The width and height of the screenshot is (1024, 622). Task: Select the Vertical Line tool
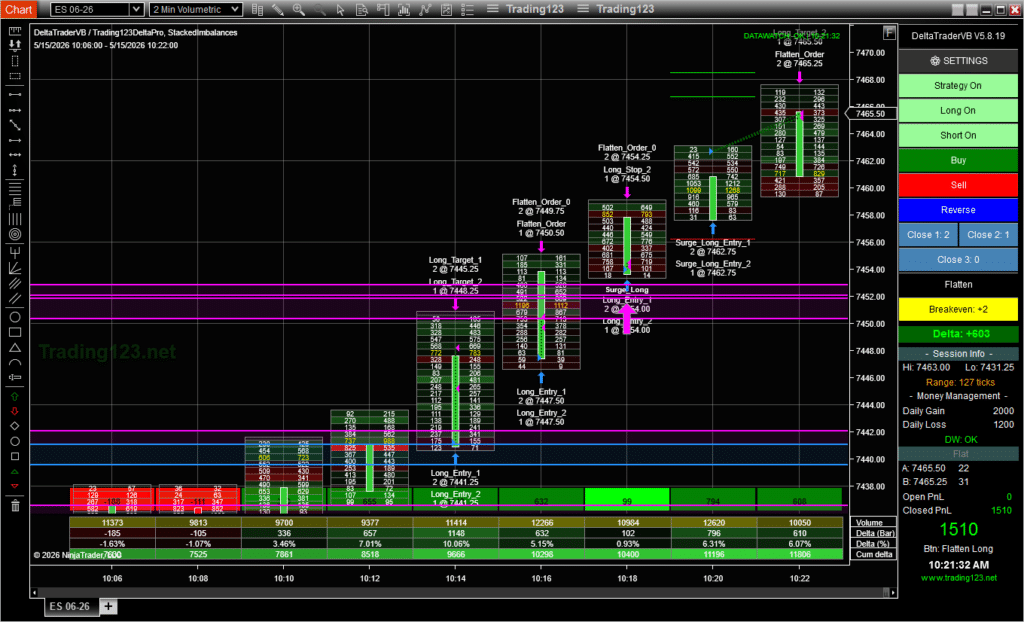(x=15, y=171)
